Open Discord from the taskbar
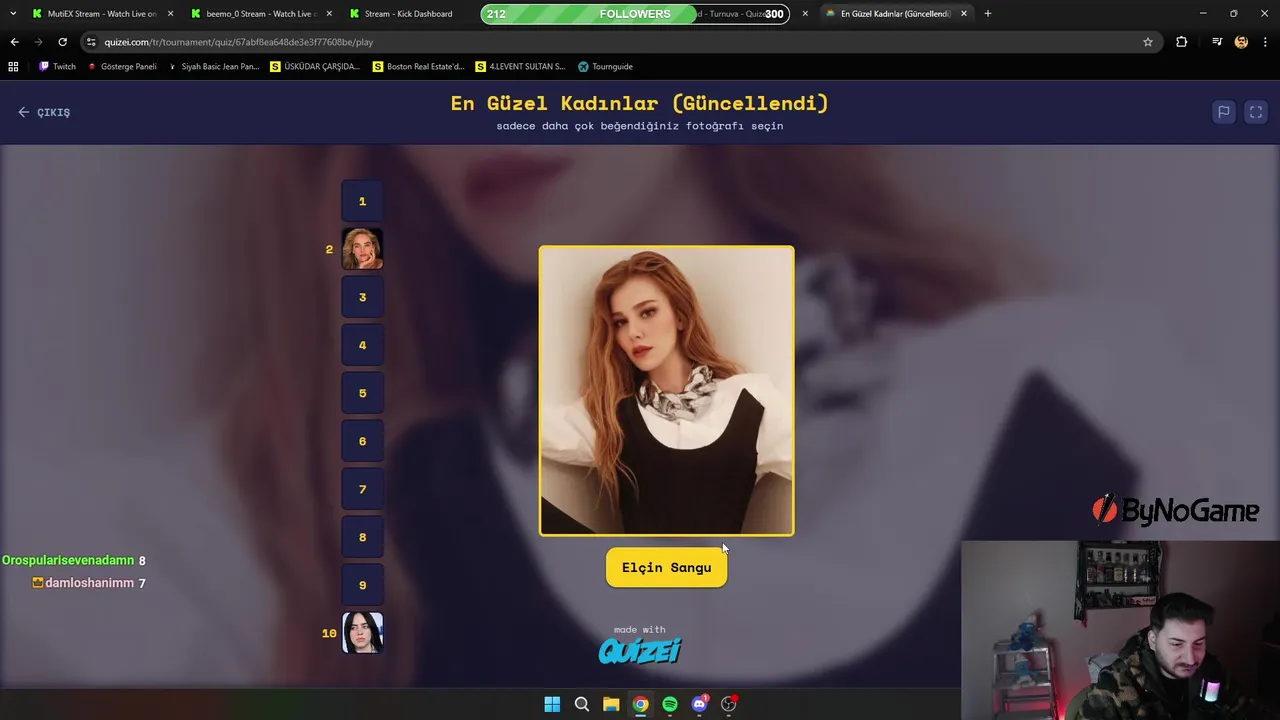Viewport: 1280px width, 720px height. click(699, 704)
